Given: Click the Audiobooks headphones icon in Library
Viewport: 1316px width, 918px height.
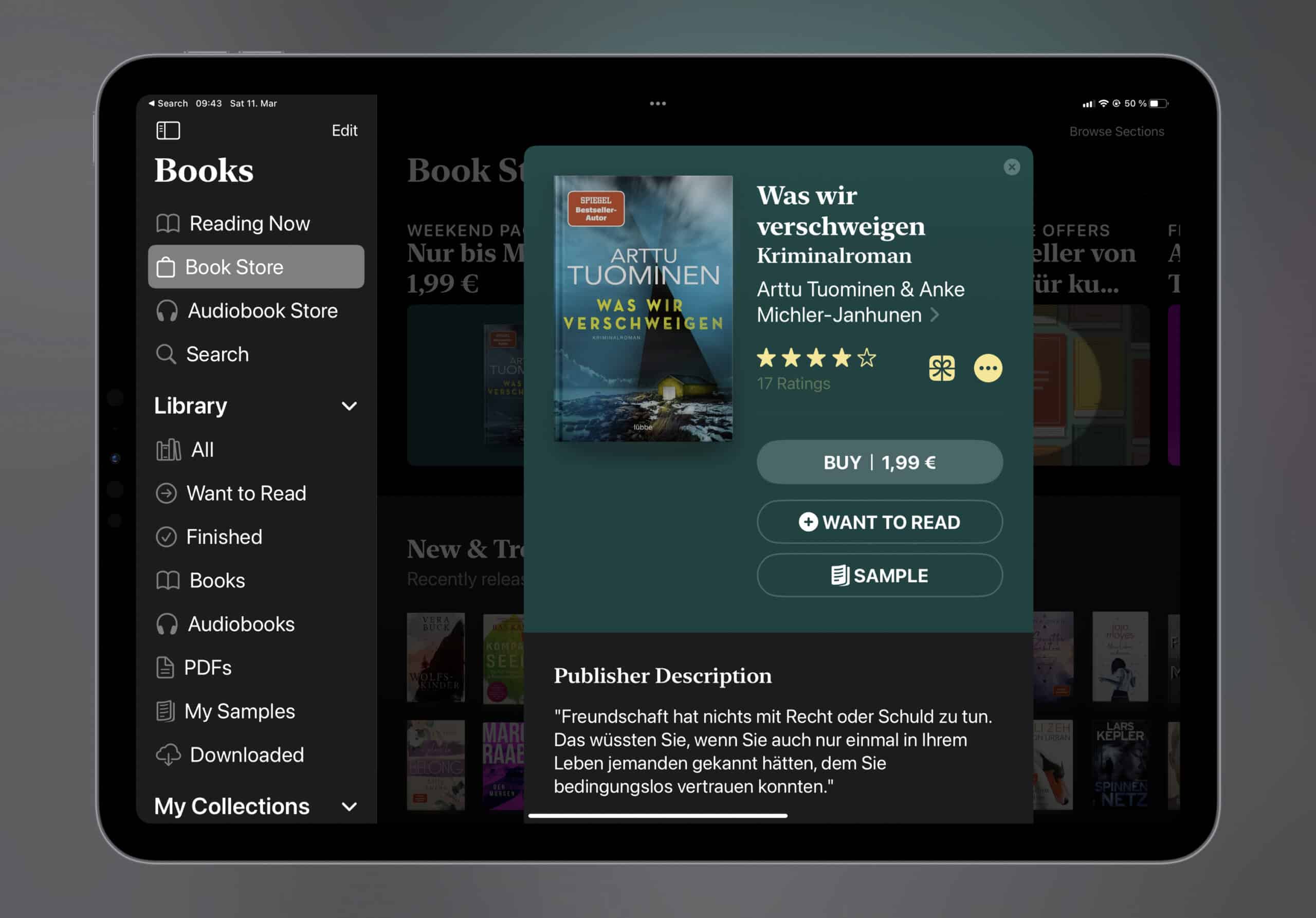Looking at the screenshot, I should [167, 624].
